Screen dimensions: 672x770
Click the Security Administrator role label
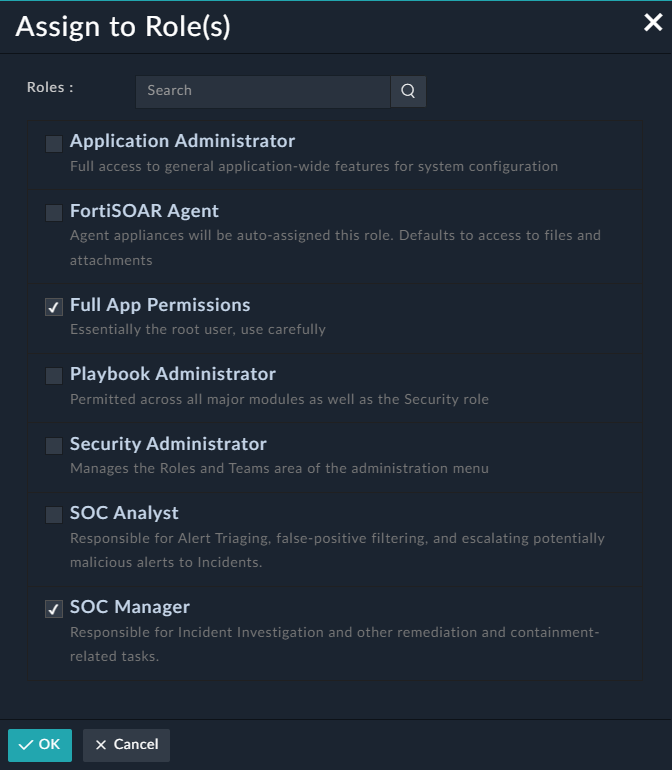[x=168, y=444]
